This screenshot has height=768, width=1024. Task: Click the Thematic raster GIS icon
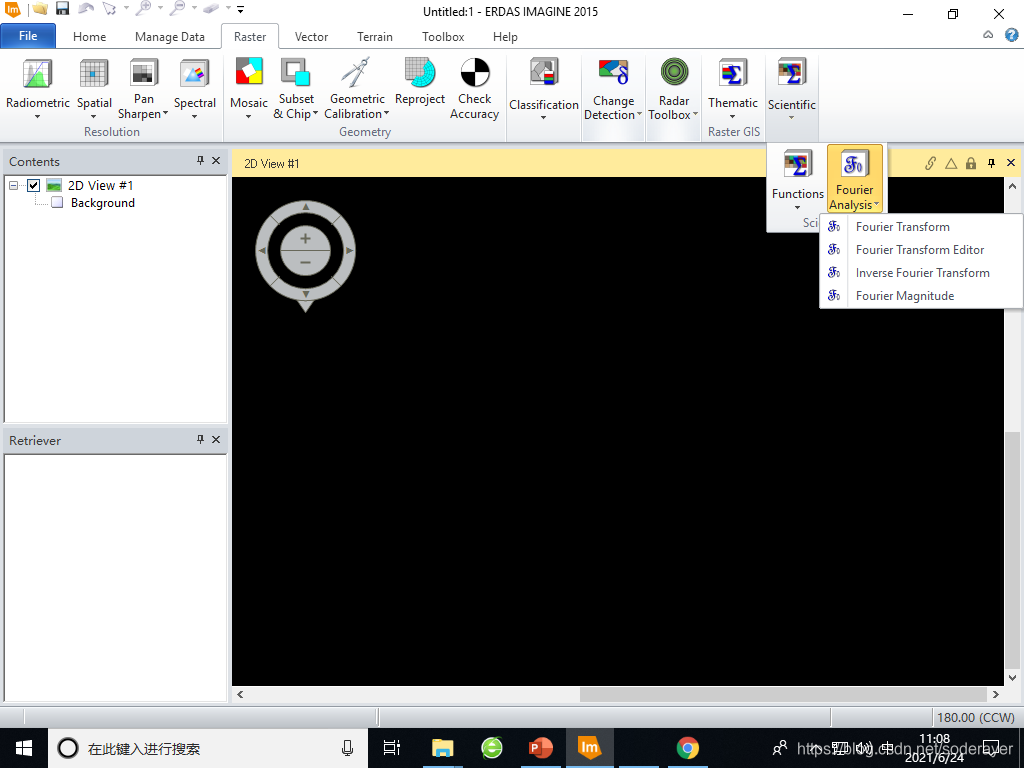(733, 73)
